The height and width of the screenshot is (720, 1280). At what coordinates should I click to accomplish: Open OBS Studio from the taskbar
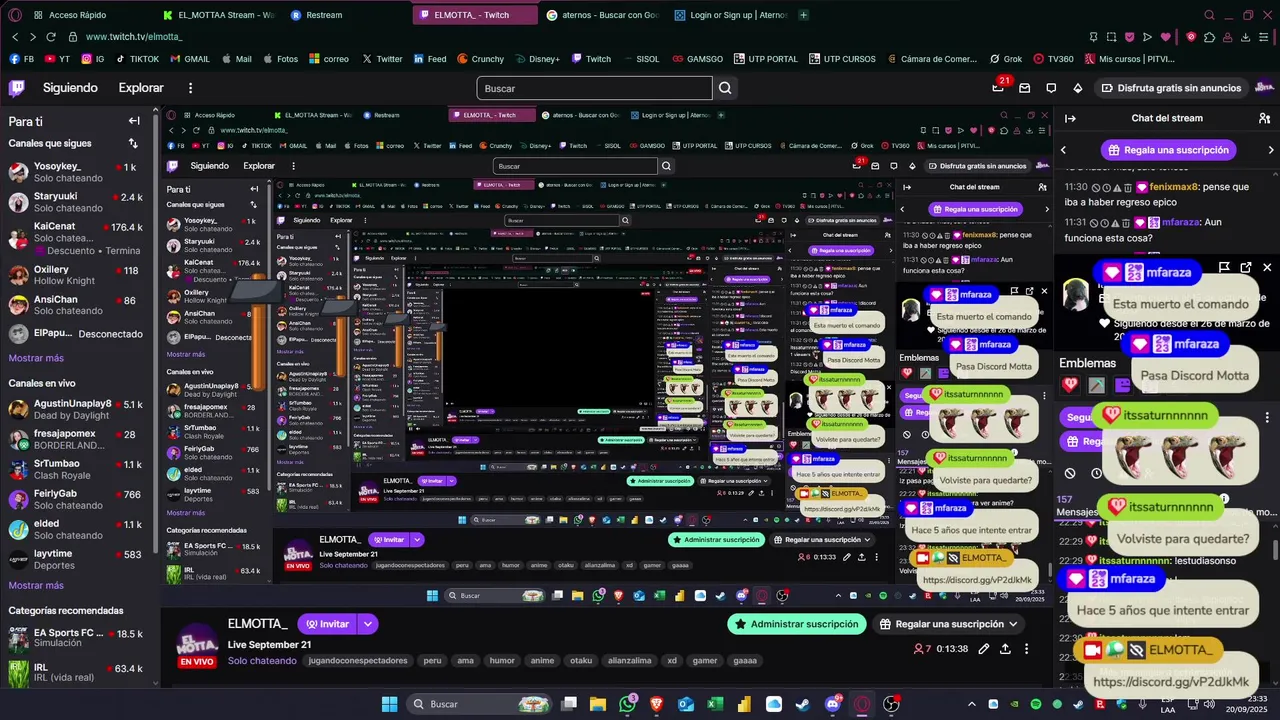pyautogui.click(x=890, y=704)
